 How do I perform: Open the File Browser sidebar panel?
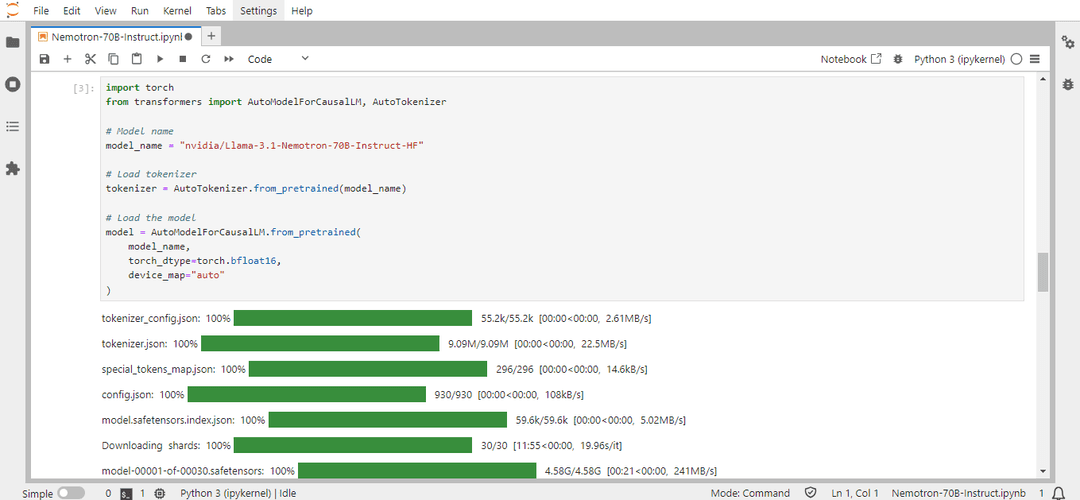[12, 43]
